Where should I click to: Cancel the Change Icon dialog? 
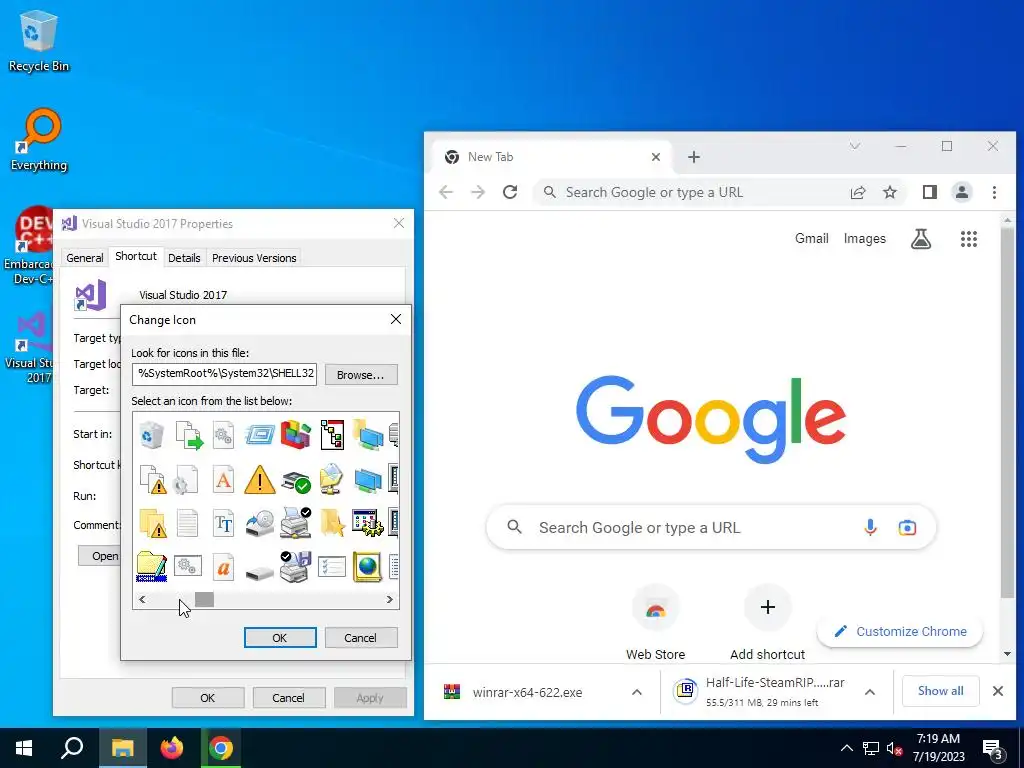pyautogui.click(x=360, y=637)
